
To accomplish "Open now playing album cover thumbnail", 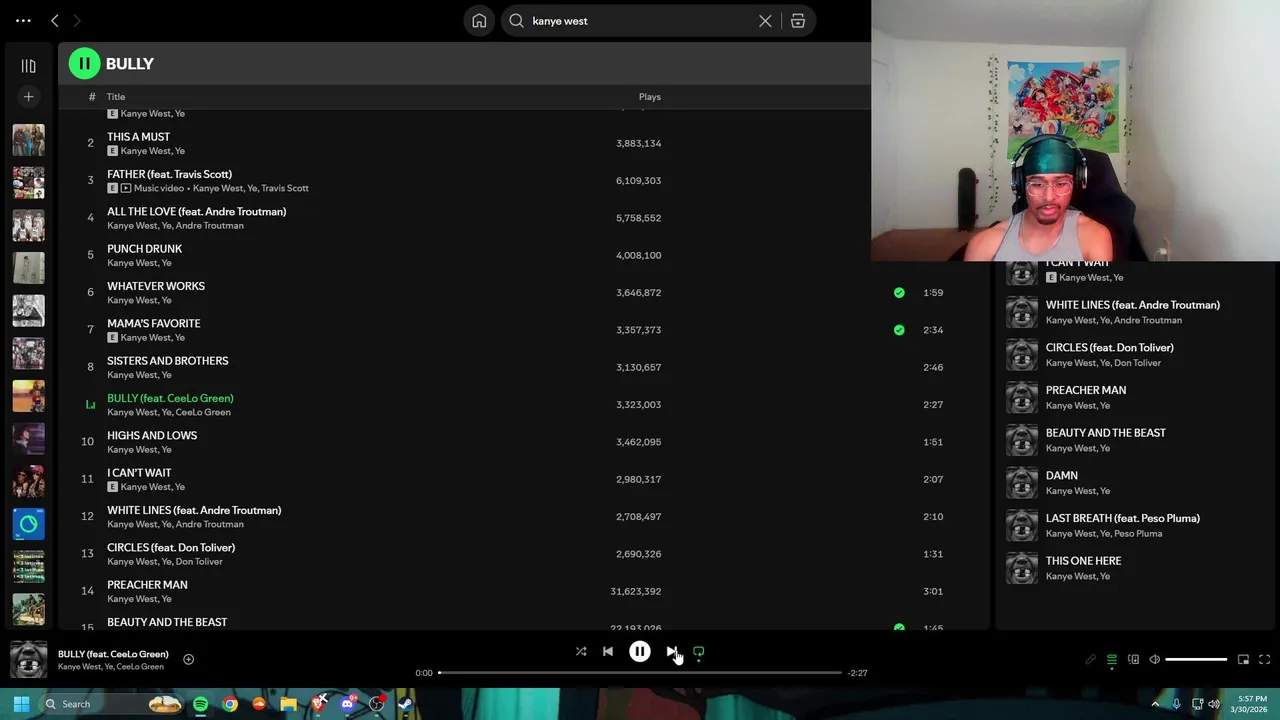I will click(x=28, y=660).
